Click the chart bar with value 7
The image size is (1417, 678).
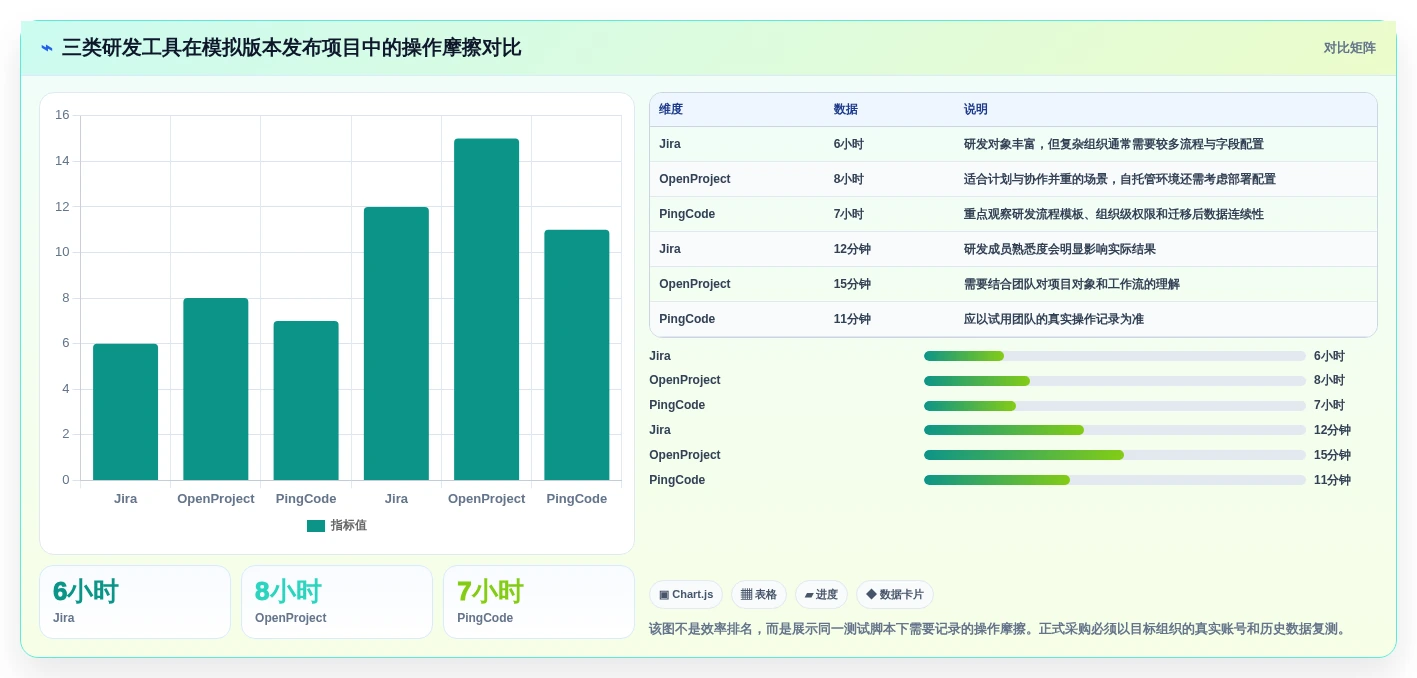coord(306,400)
